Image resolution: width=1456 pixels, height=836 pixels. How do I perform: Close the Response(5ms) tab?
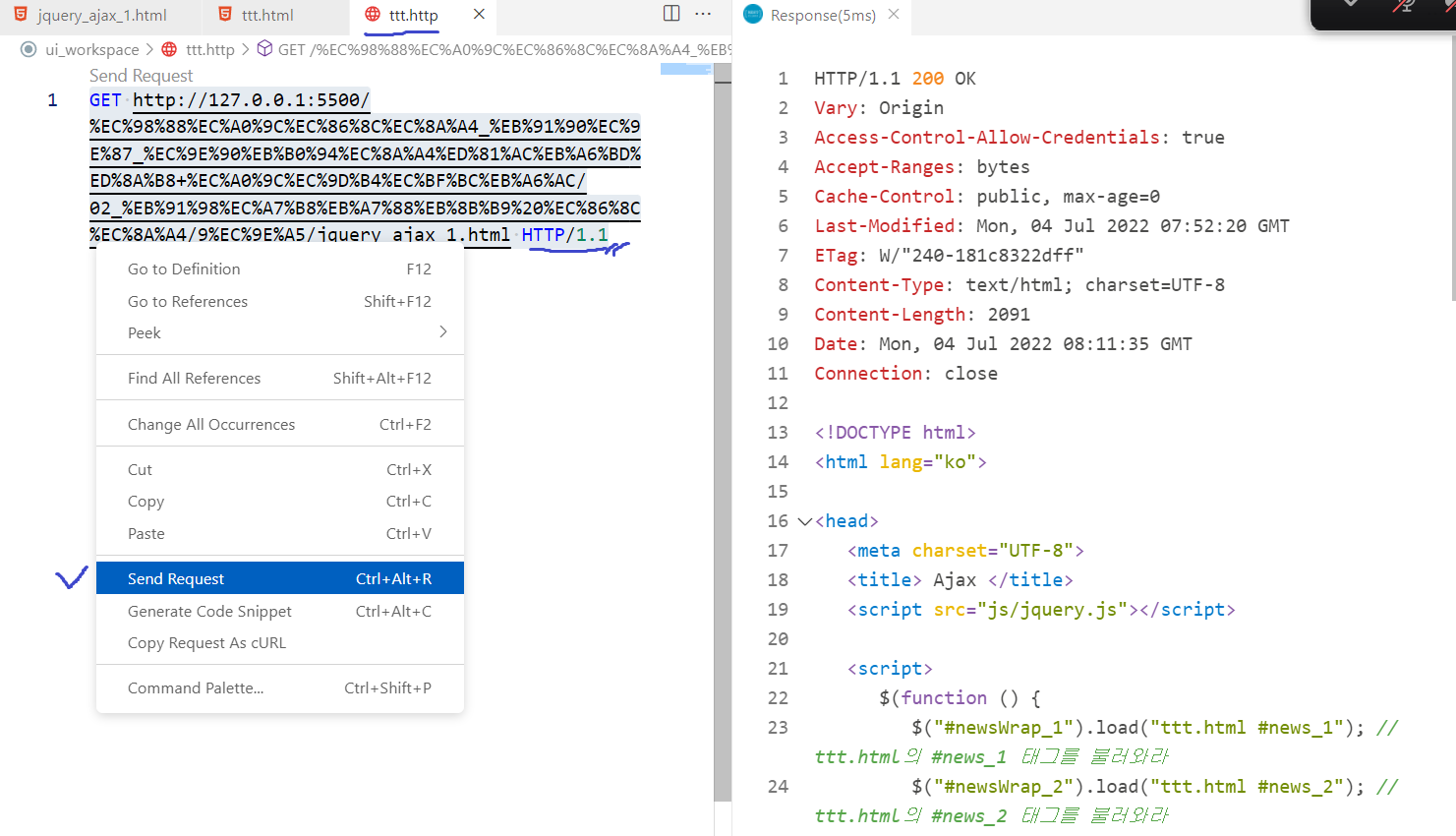pyautogui.click(x=894, y=14)
